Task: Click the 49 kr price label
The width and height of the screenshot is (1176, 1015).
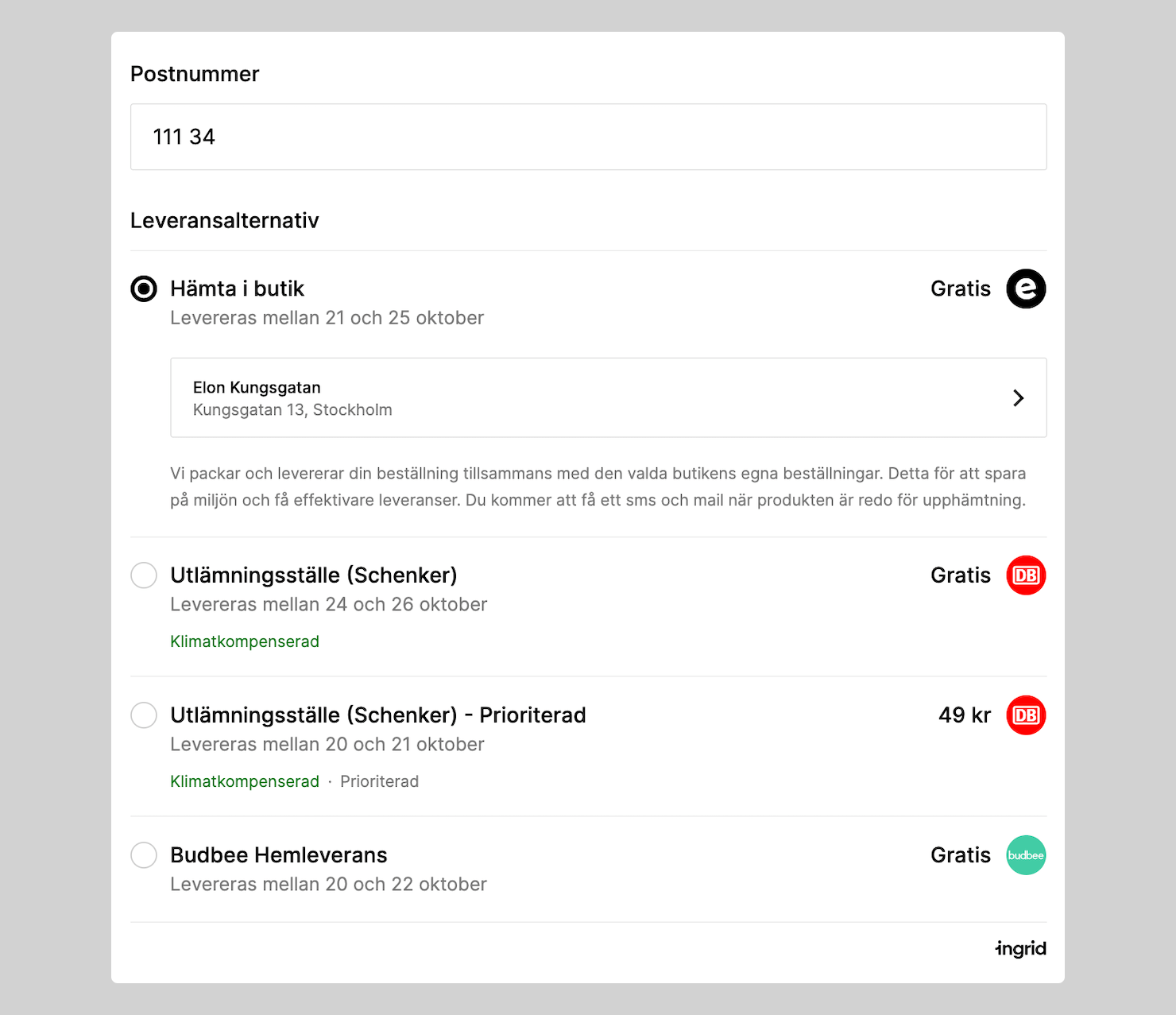Action: [x=965, y=715]
